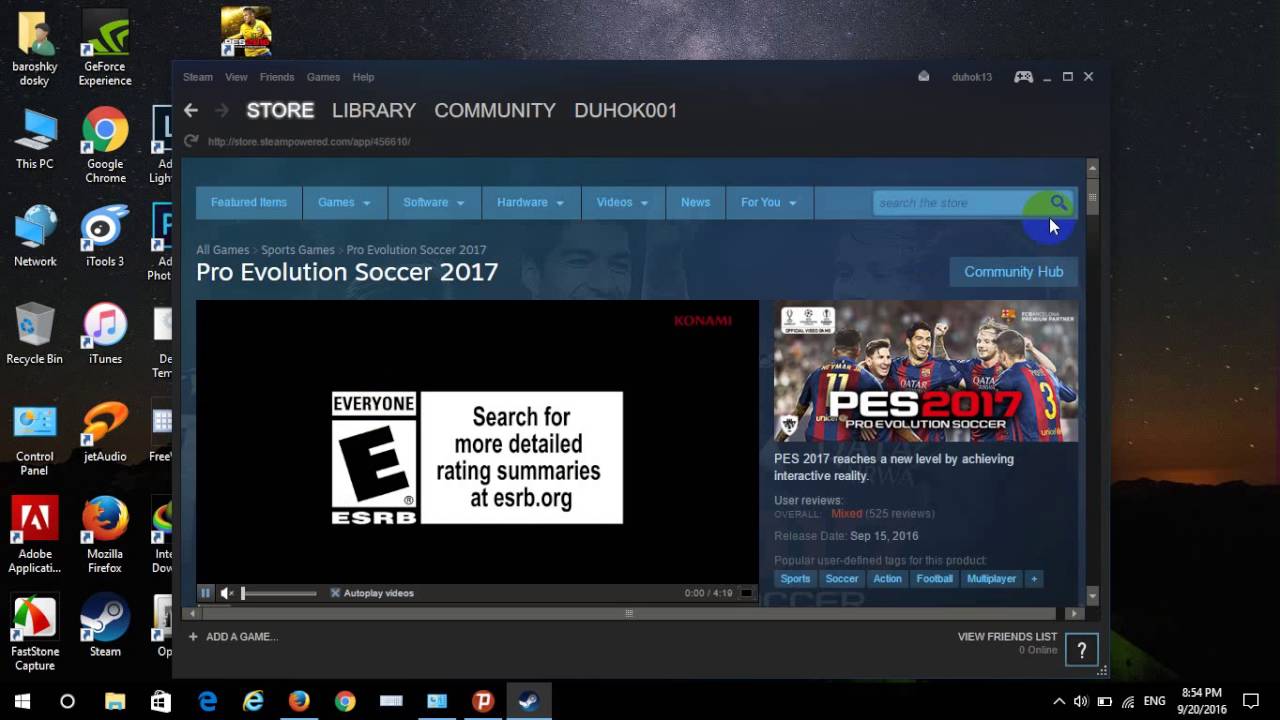1280x720 pixels.
Task: Mute the trailer with speaker icon
Action: 227,593
